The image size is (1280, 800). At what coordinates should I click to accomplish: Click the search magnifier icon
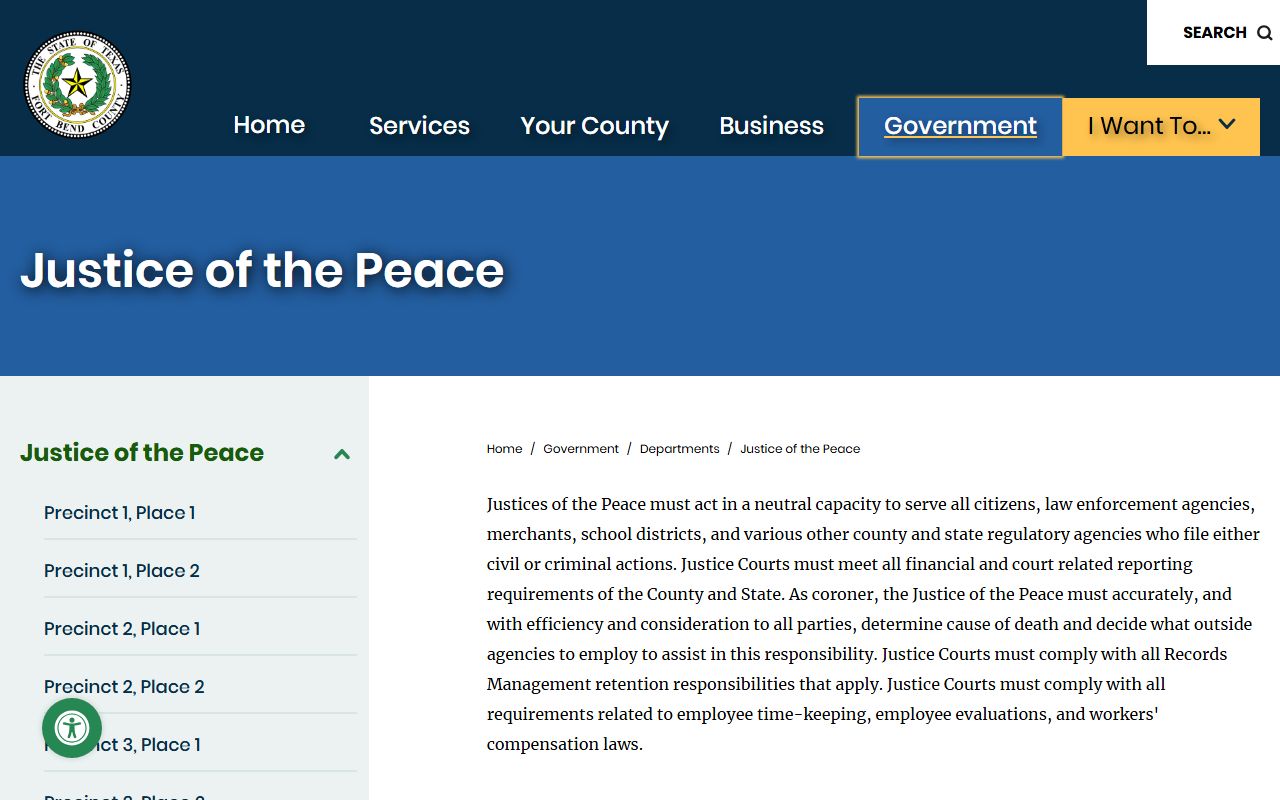1265,33
